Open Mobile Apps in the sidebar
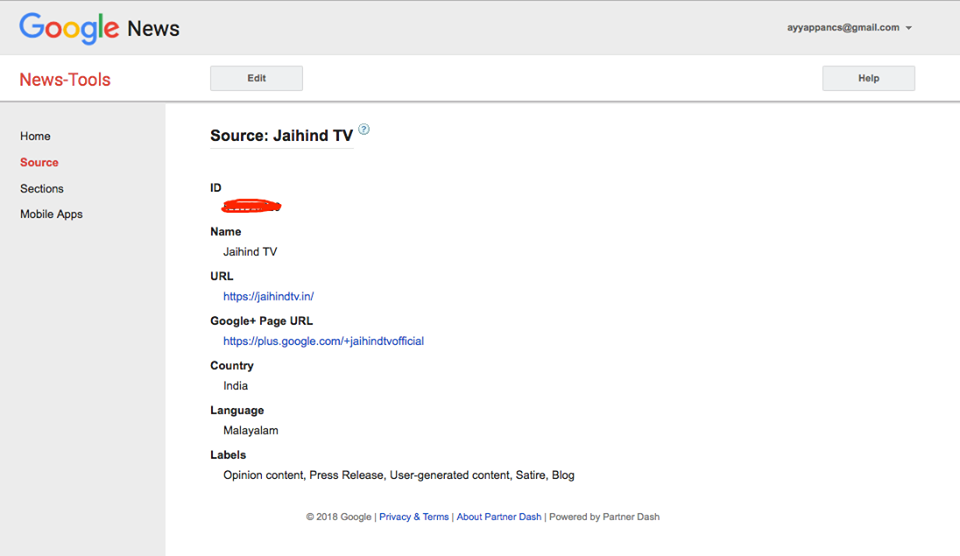This screenshot has width=960, height=556. tap(51, 214)
